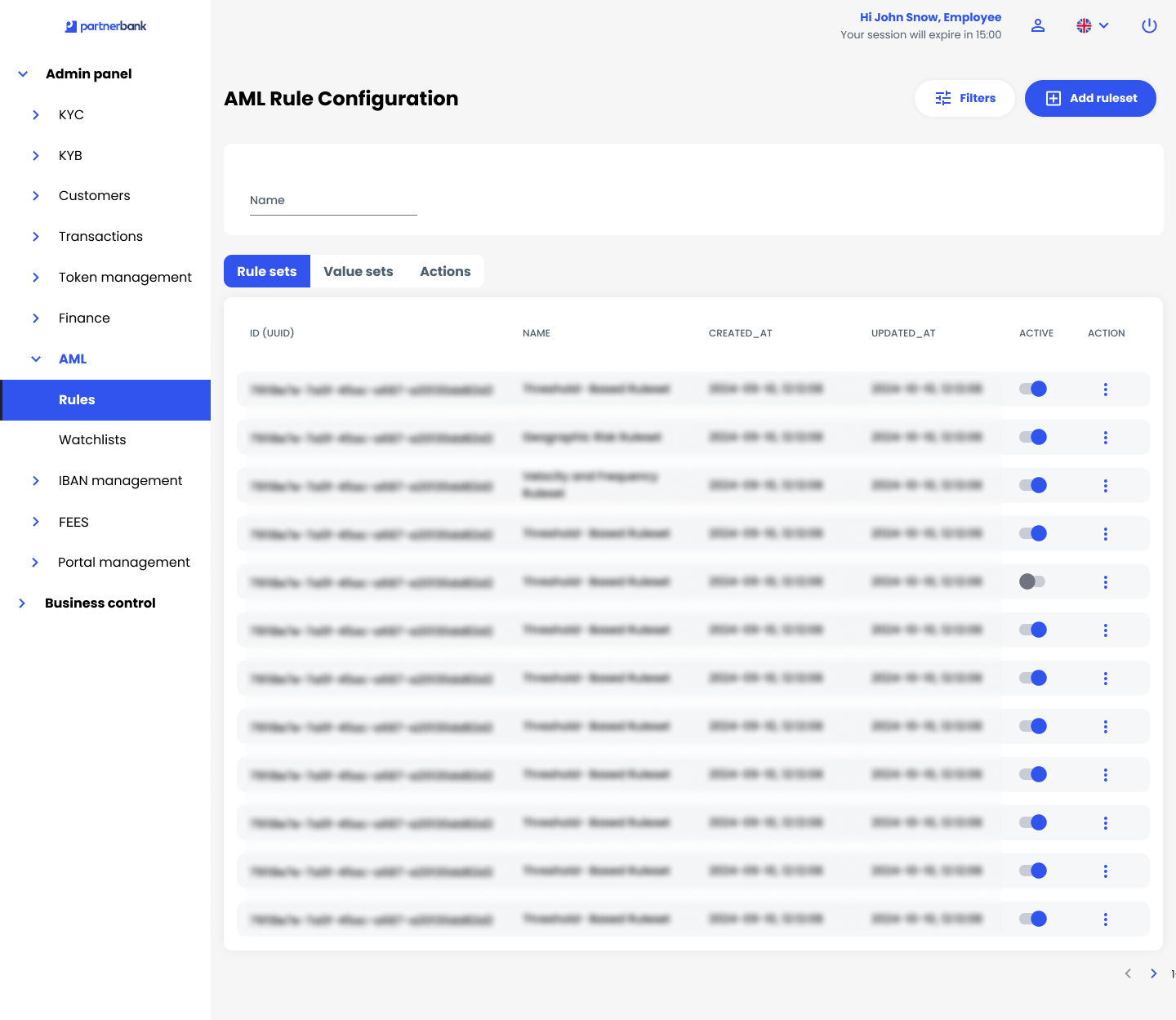Go to previous page arrow
The height and width of the screenshot is (1020, 1176).
click(1128, 973)
